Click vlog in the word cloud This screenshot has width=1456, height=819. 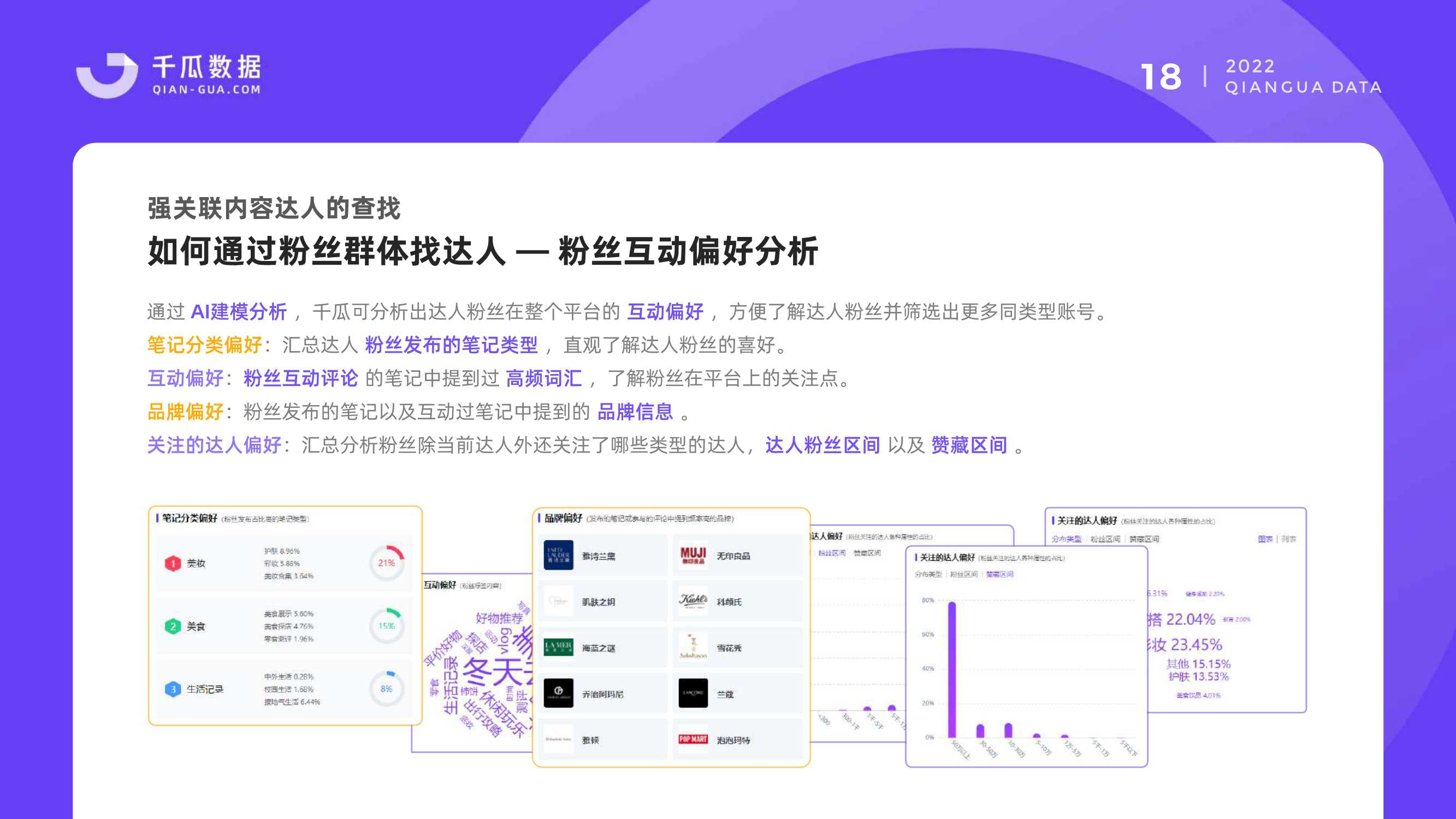tap(506, 640)
